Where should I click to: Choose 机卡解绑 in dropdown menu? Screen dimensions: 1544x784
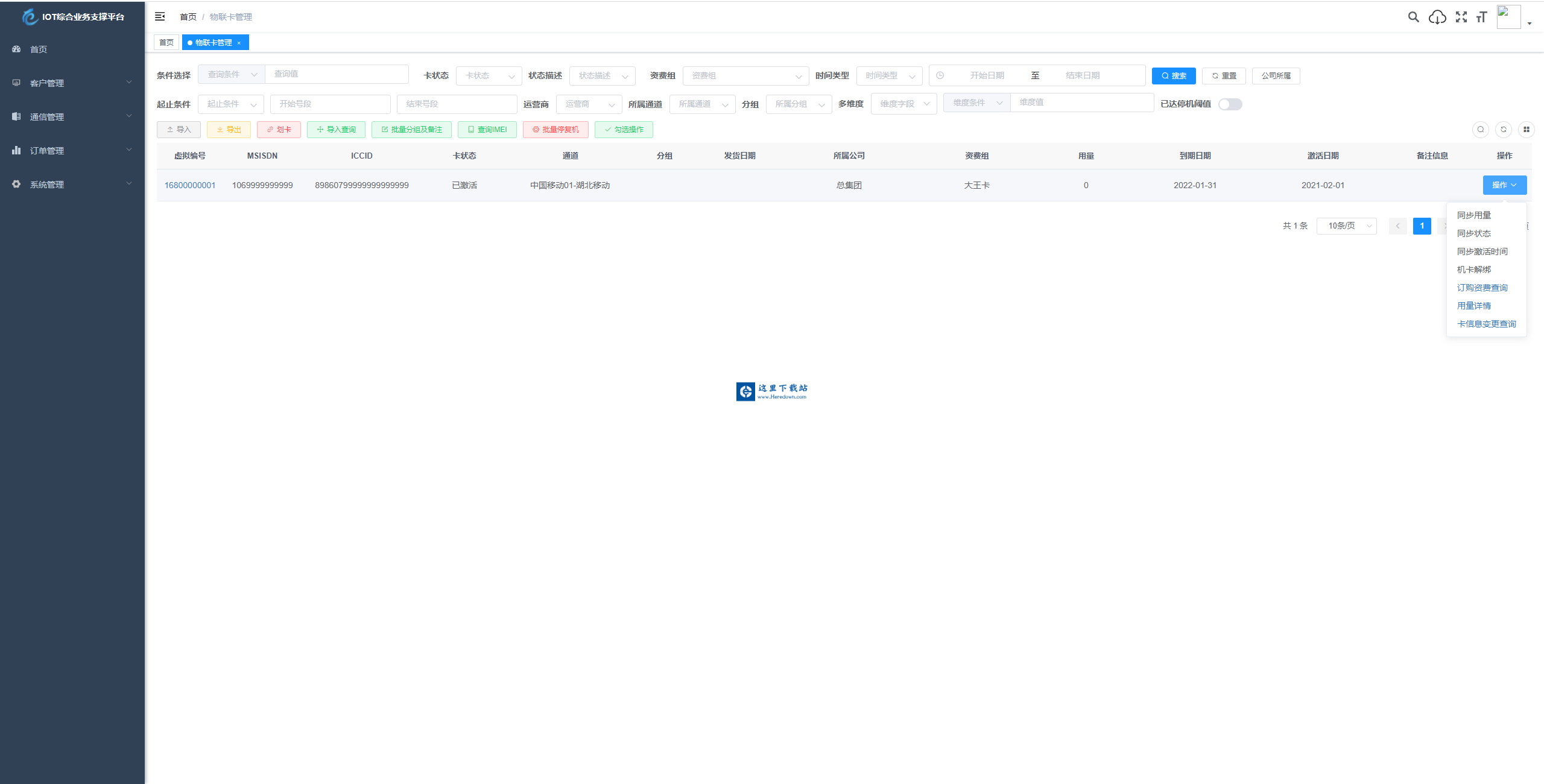(1474, 270)
